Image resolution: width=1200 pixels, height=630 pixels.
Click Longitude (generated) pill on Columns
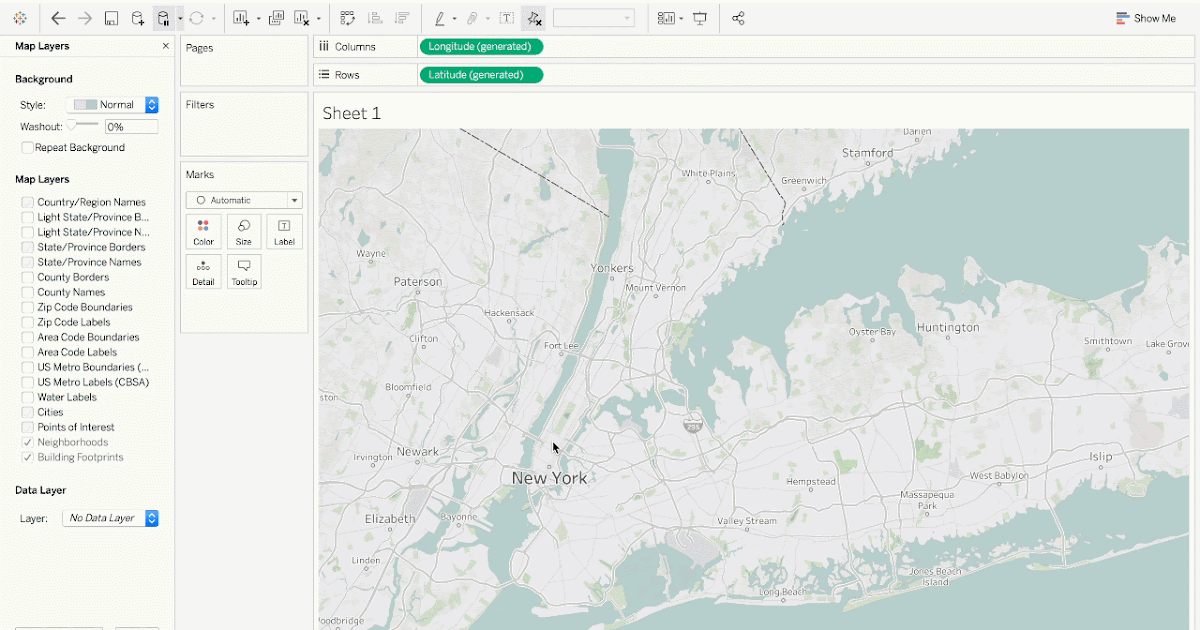tap(481, 46)
